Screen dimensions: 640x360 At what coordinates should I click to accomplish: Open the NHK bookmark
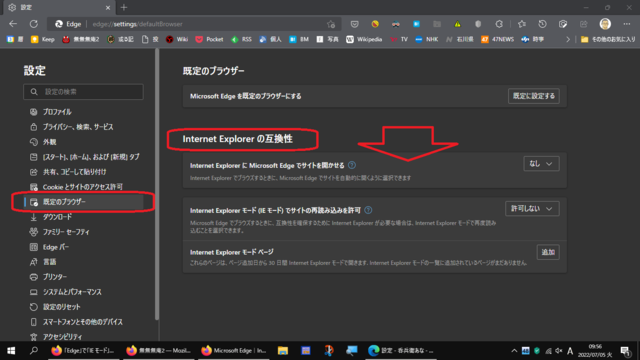[427, 39]
